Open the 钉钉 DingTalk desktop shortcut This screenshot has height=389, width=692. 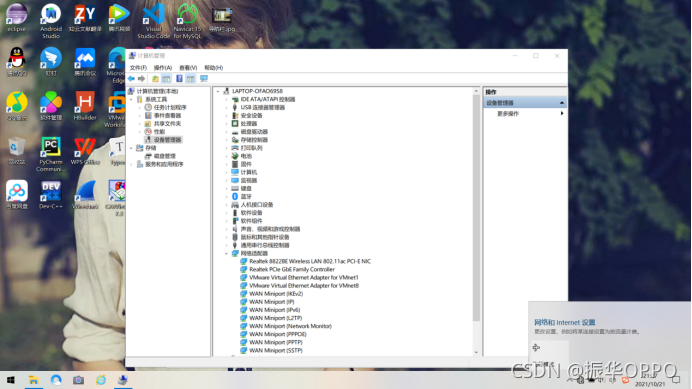[51, 62]
